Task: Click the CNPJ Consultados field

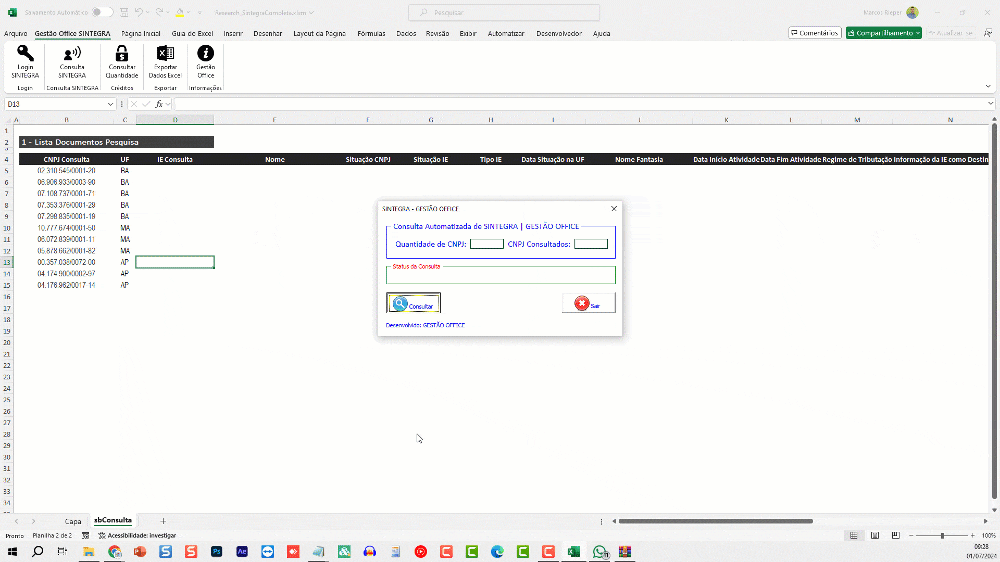Action: pyautogui.click(x=591, y=244)
